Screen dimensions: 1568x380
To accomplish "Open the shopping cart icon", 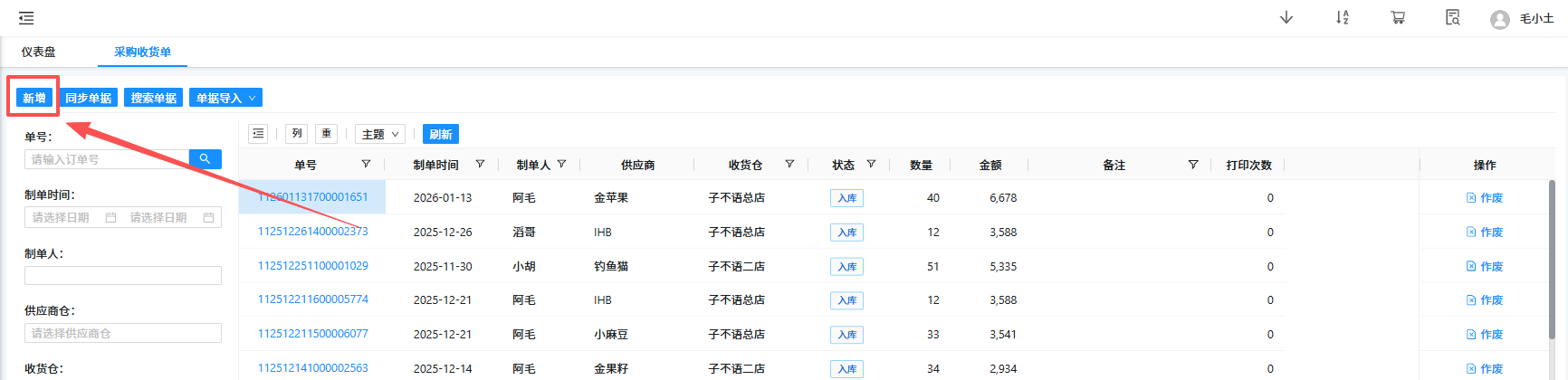I will [1398, 18].
